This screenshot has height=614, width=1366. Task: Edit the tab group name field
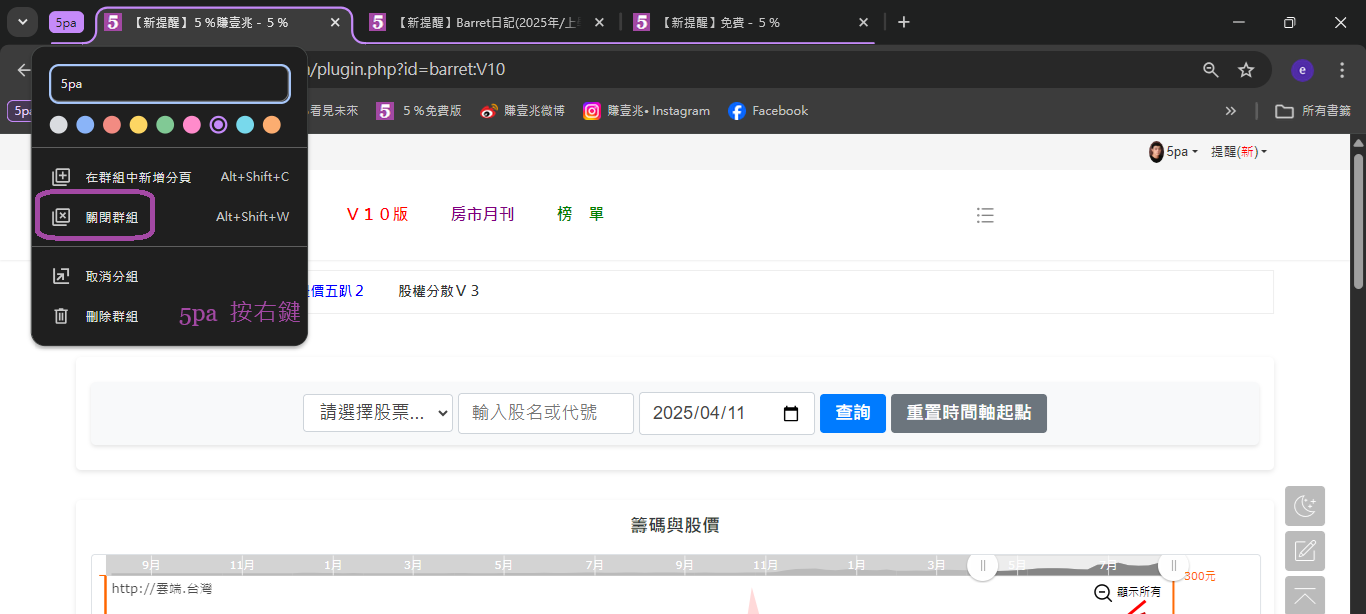point(170,84)
